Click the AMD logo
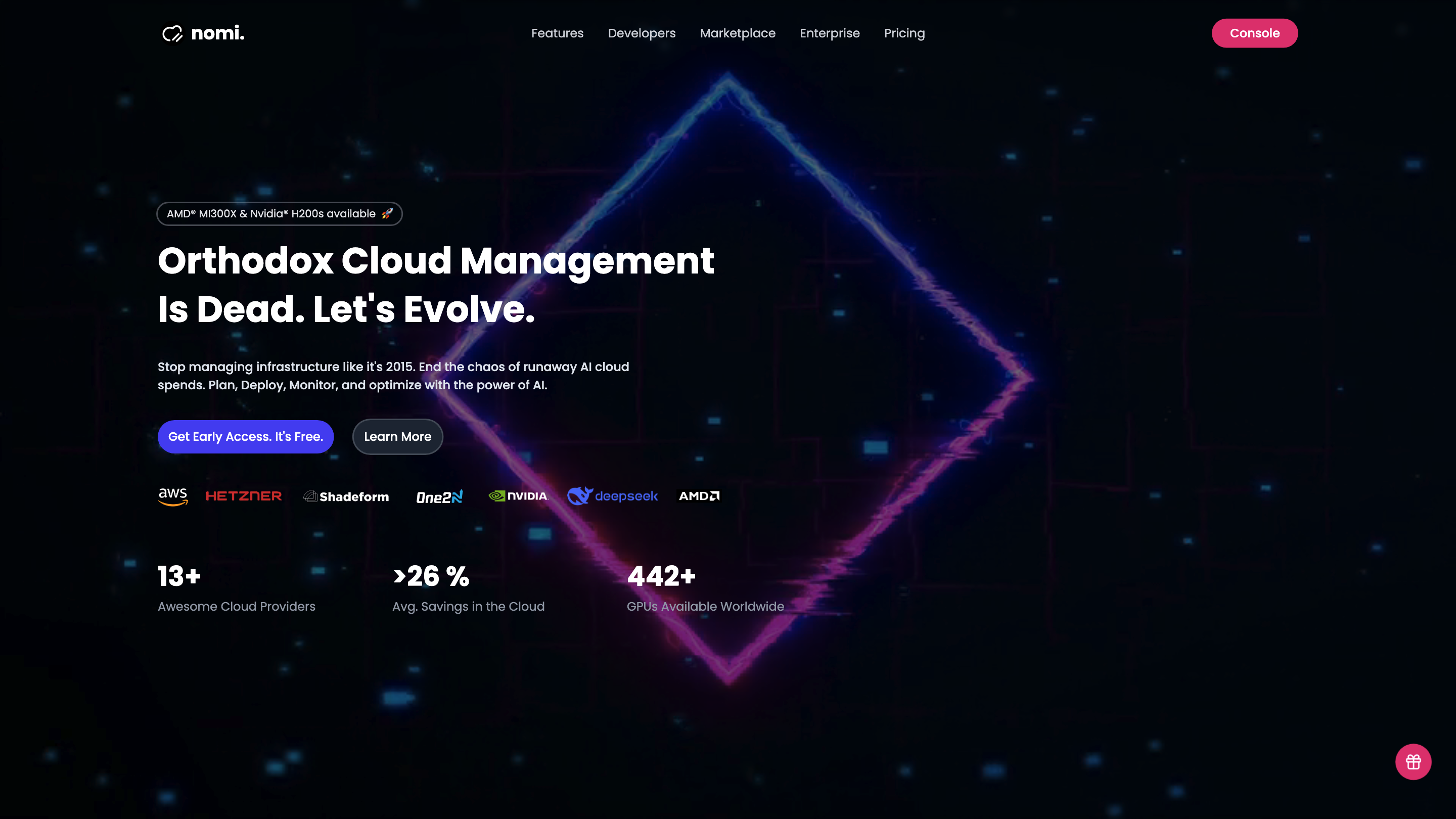 (x=699, y=495)
